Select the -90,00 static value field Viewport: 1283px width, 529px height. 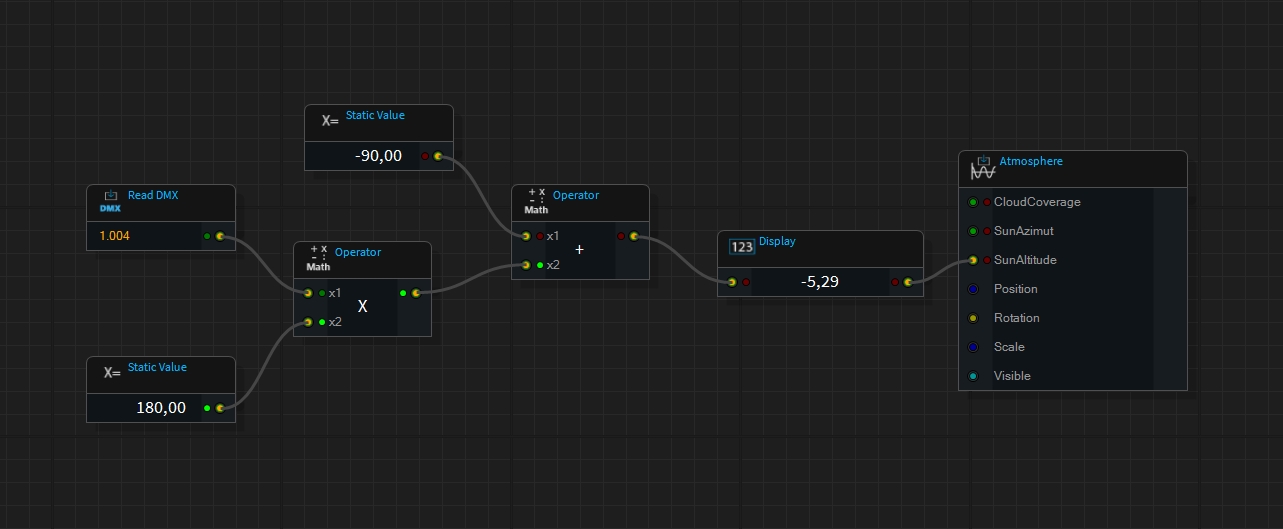click(379, 156)
